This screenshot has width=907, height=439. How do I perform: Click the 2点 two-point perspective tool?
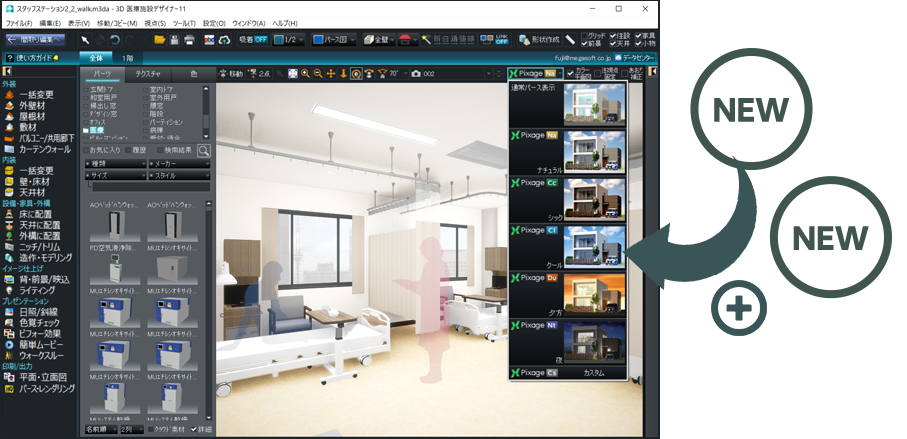pyautogui.click(x=262, y=74)
